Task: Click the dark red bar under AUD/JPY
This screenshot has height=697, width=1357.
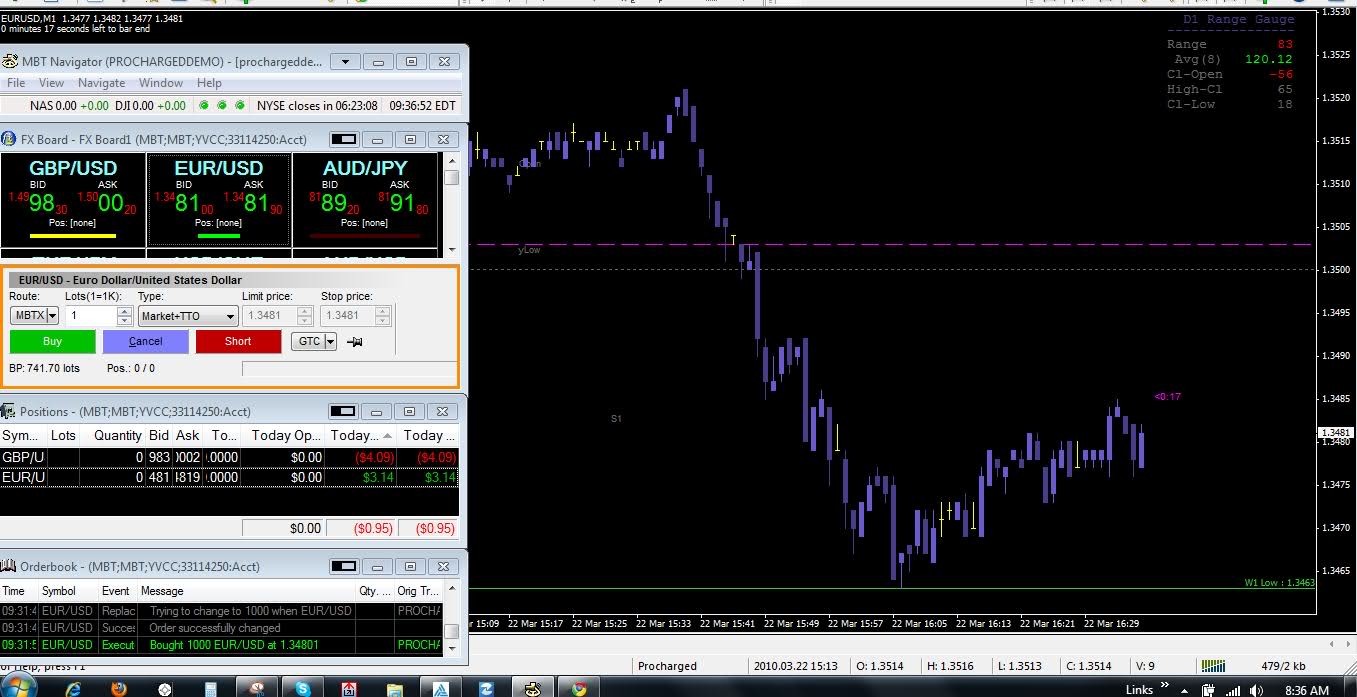Action: tap(365, 236)
